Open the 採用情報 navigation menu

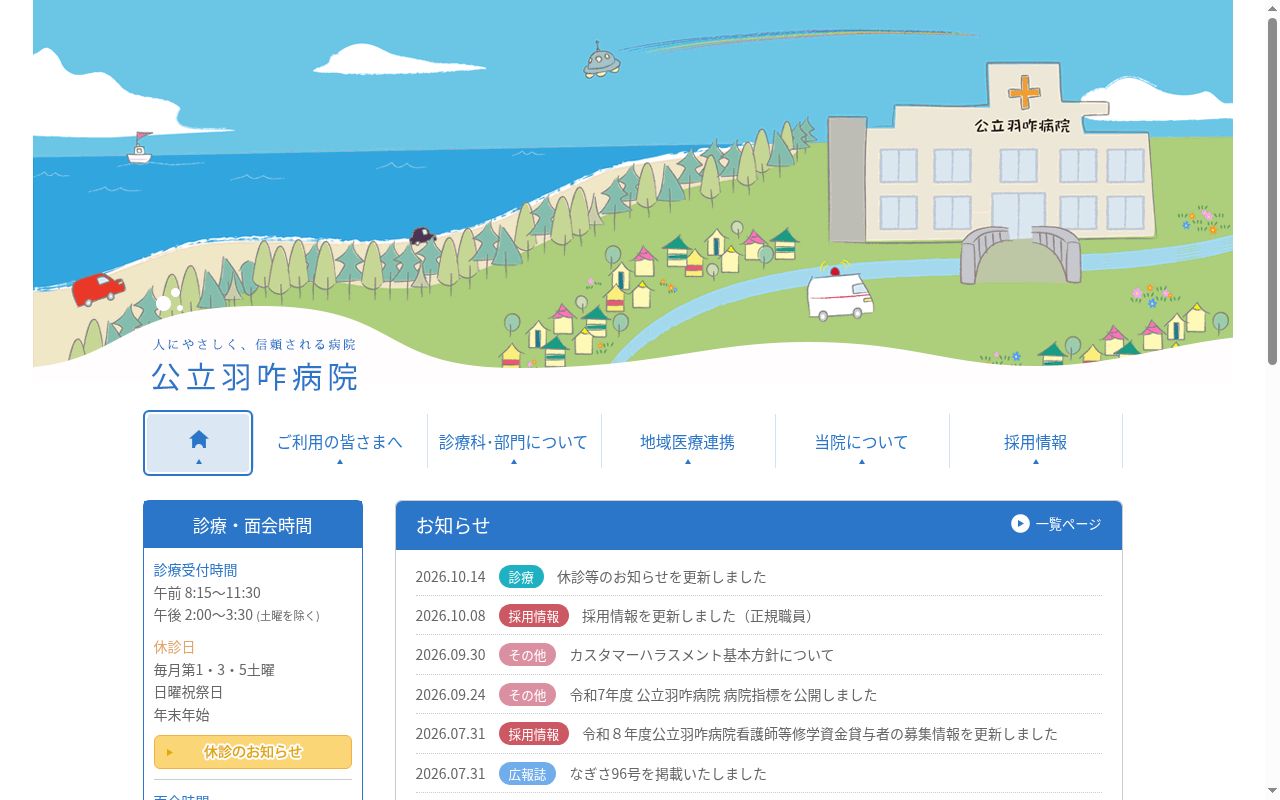click(1036, 442)
